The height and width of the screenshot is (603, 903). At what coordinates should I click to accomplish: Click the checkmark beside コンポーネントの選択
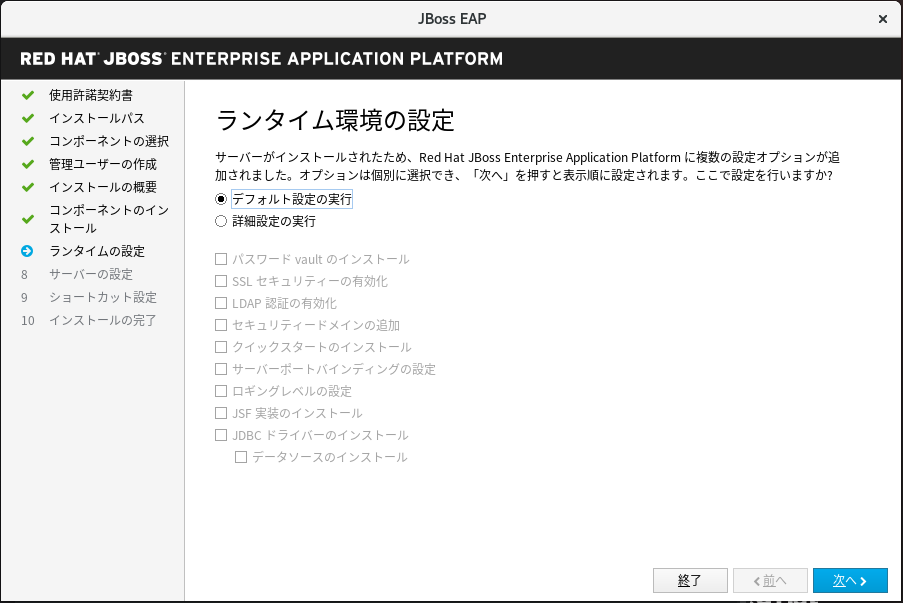(28, 141)
